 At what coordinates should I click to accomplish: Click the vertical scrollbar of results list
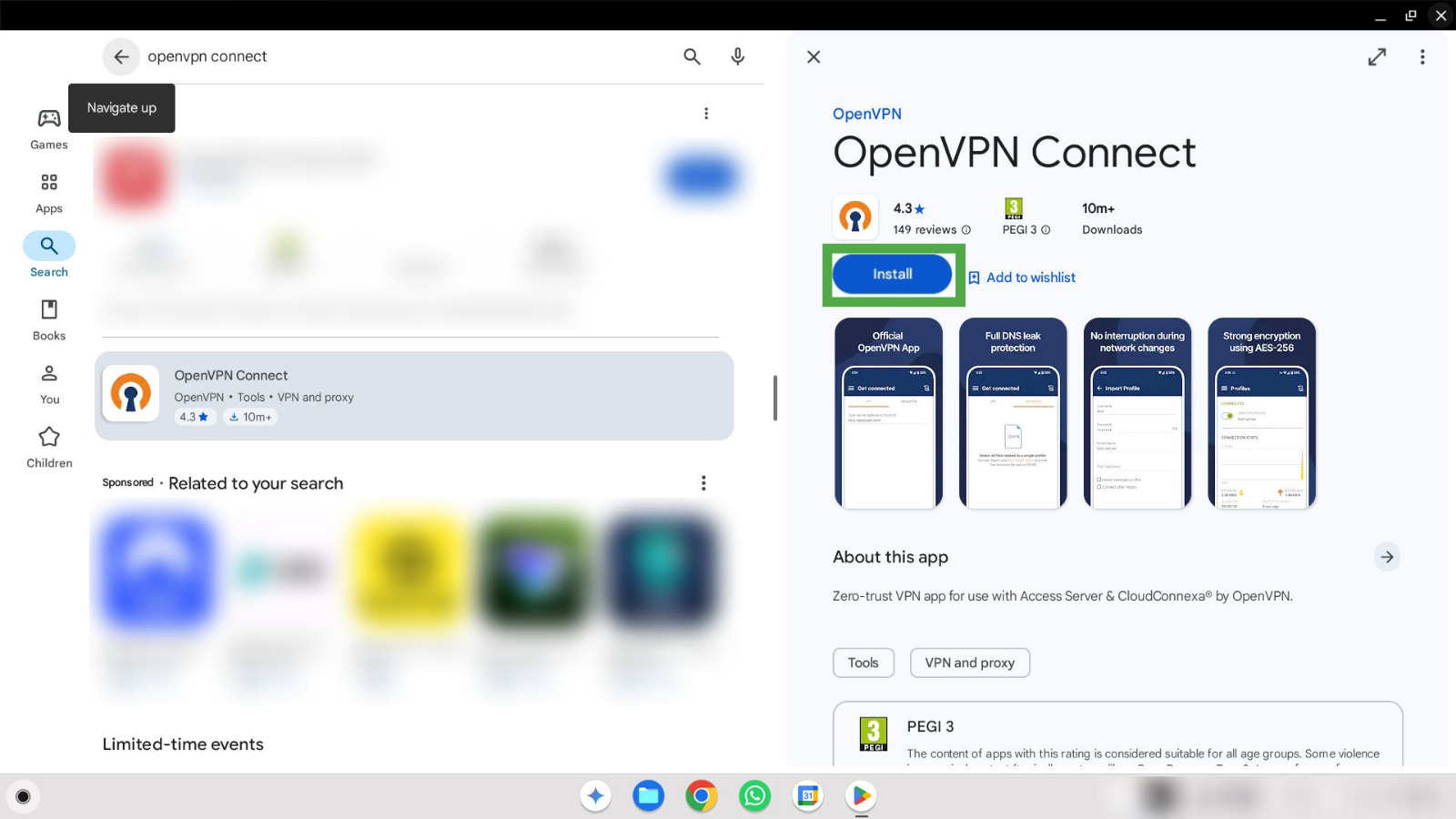[x=775, y=398]
